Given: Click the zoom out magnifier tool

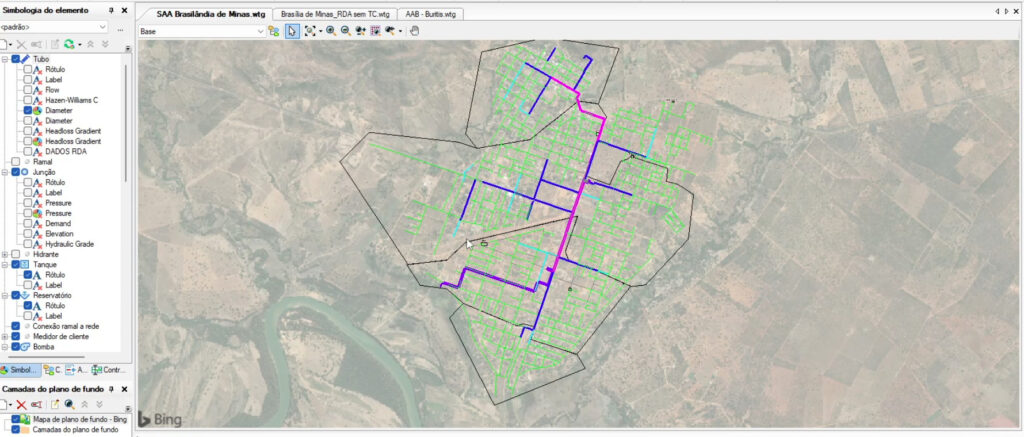Looking at the screenshot, I should tap(346, 31).
